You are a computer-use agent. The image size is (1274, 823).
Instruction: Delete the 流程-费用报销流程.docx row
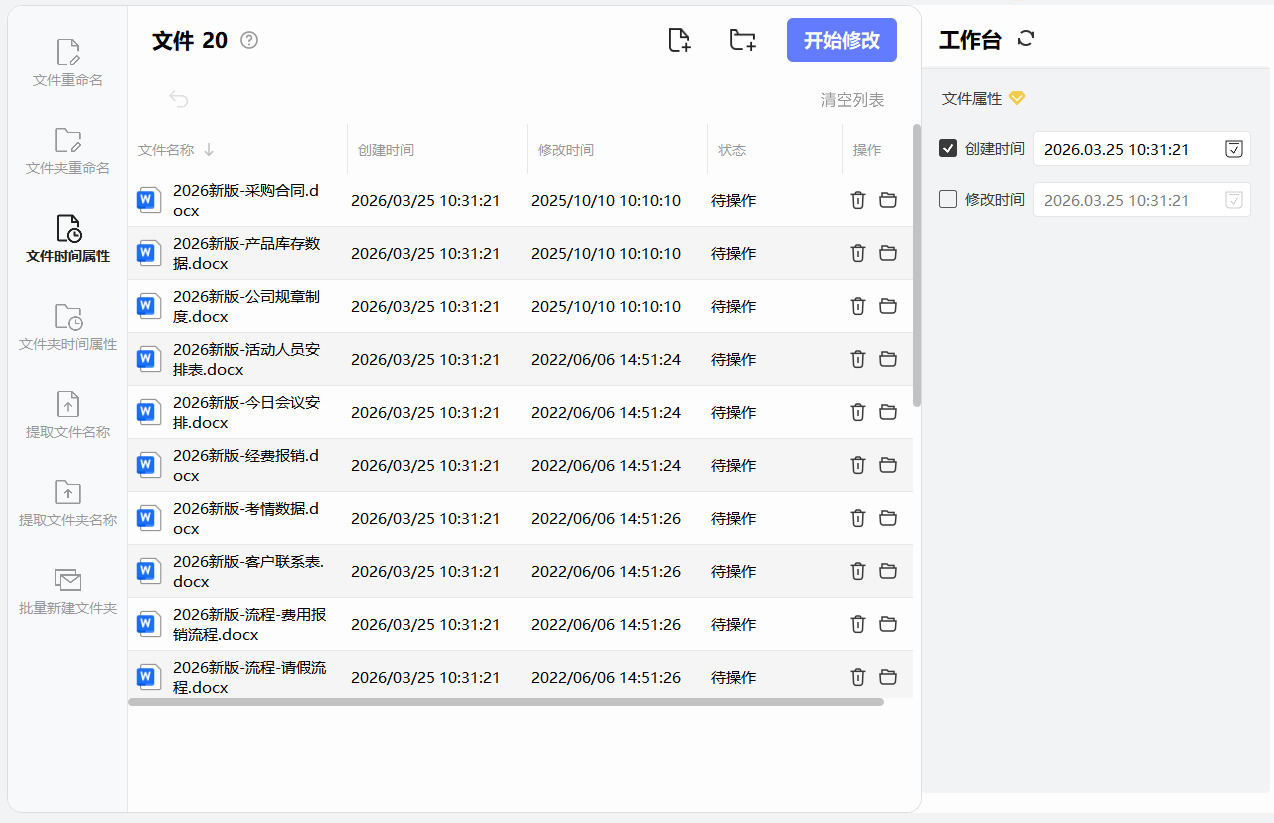pyautogui.click(x=857, y=624)
